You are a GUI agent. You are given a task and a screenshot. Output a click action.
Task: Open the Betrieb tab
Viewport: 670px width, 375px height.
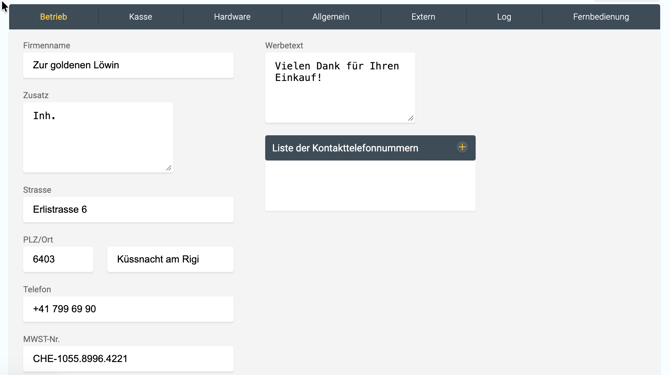(53, 17)
